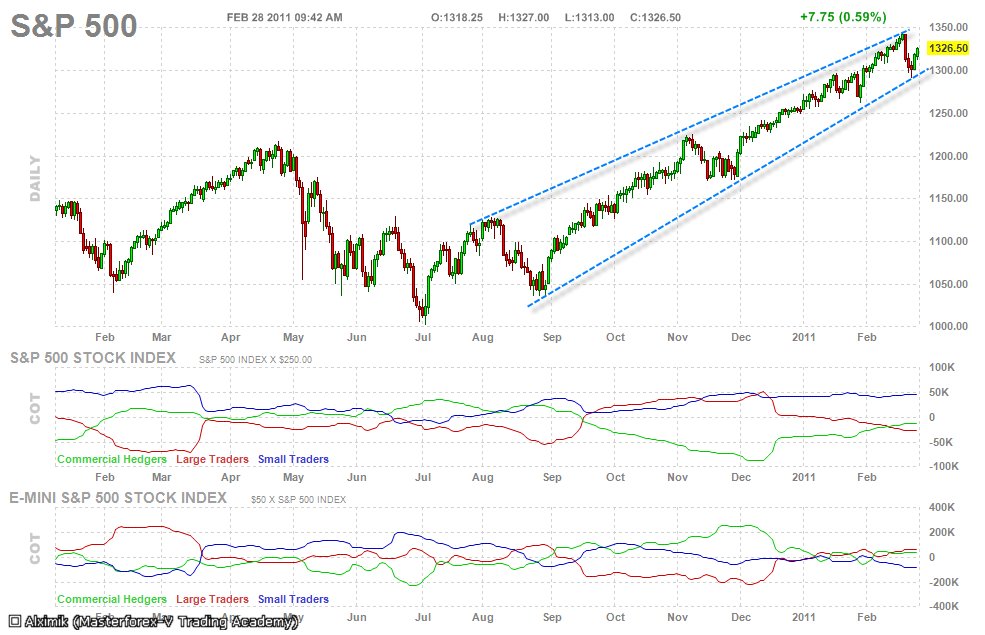Click the yellow 1326.50 current price tag
This screenshot has height=635, width=985.
tap(948, 48)
